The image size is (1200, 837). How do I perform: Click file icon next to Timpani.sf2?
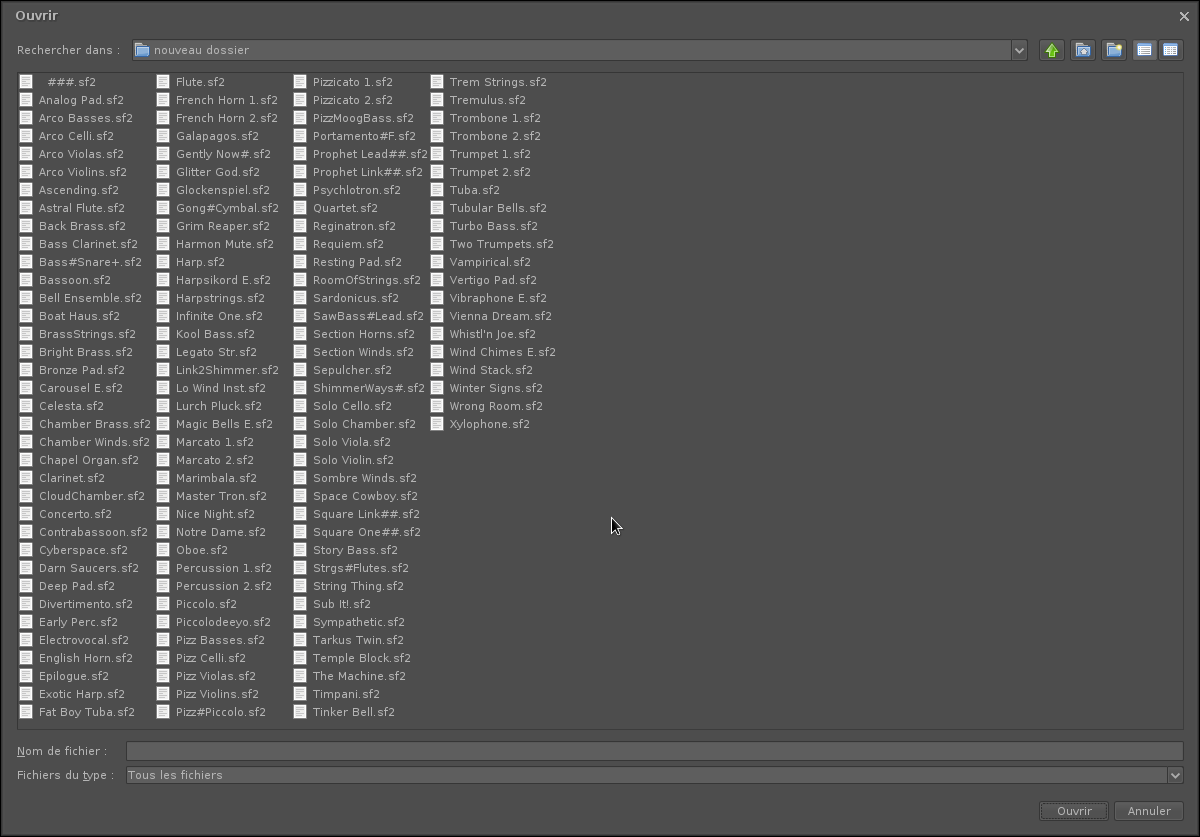[300, 694]
